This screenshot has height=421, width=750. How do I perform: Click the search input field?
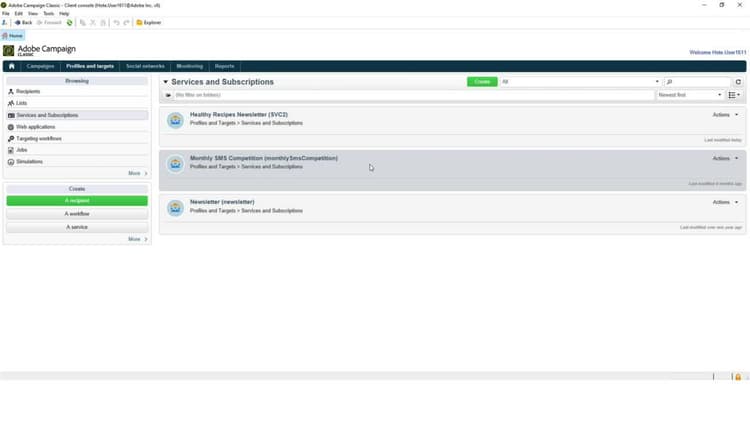697,82
